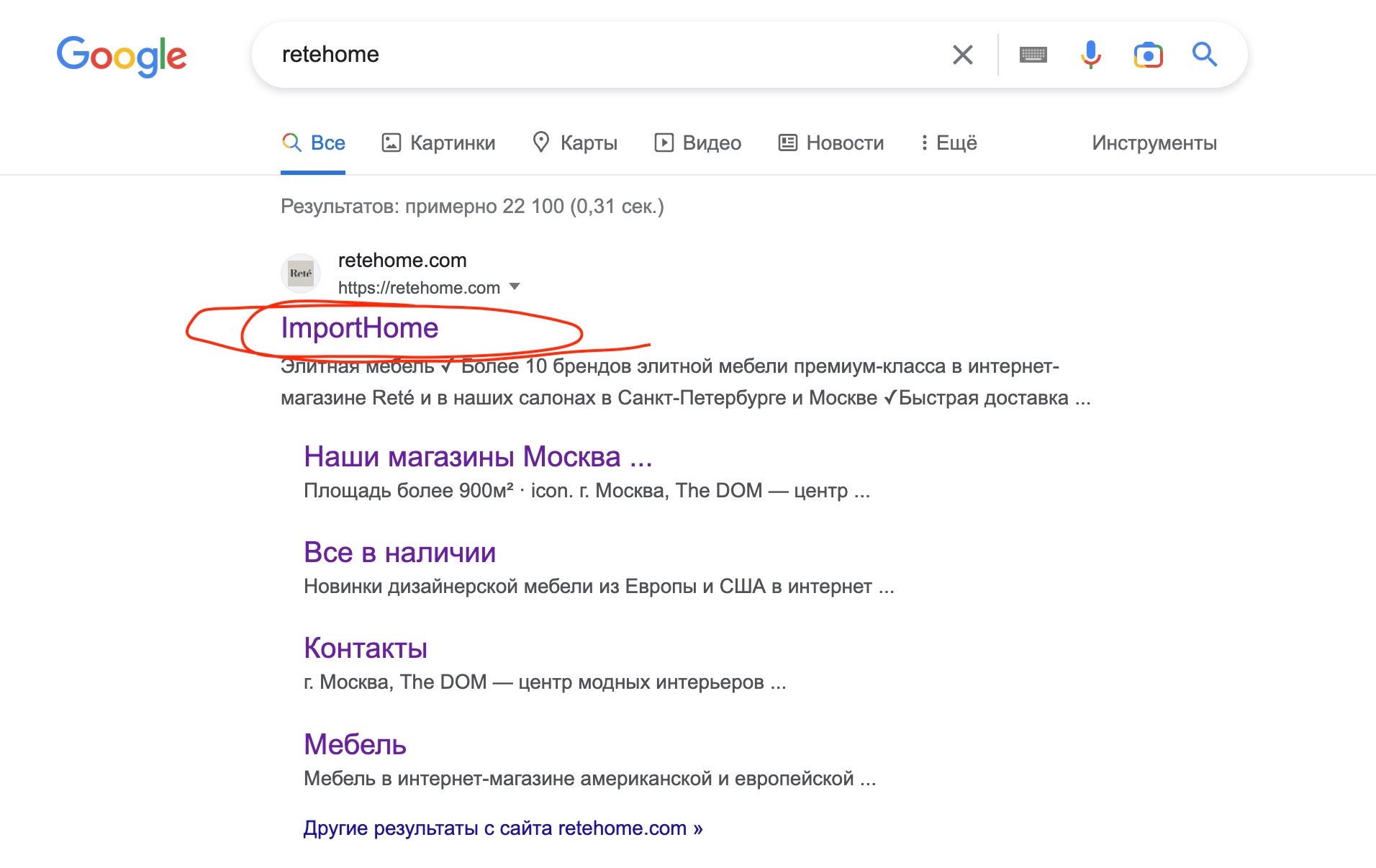Screen dimensions: 1376x868
Task: Click the Результатов: примерно 22 100 text
Action: [x=472, y=207]
